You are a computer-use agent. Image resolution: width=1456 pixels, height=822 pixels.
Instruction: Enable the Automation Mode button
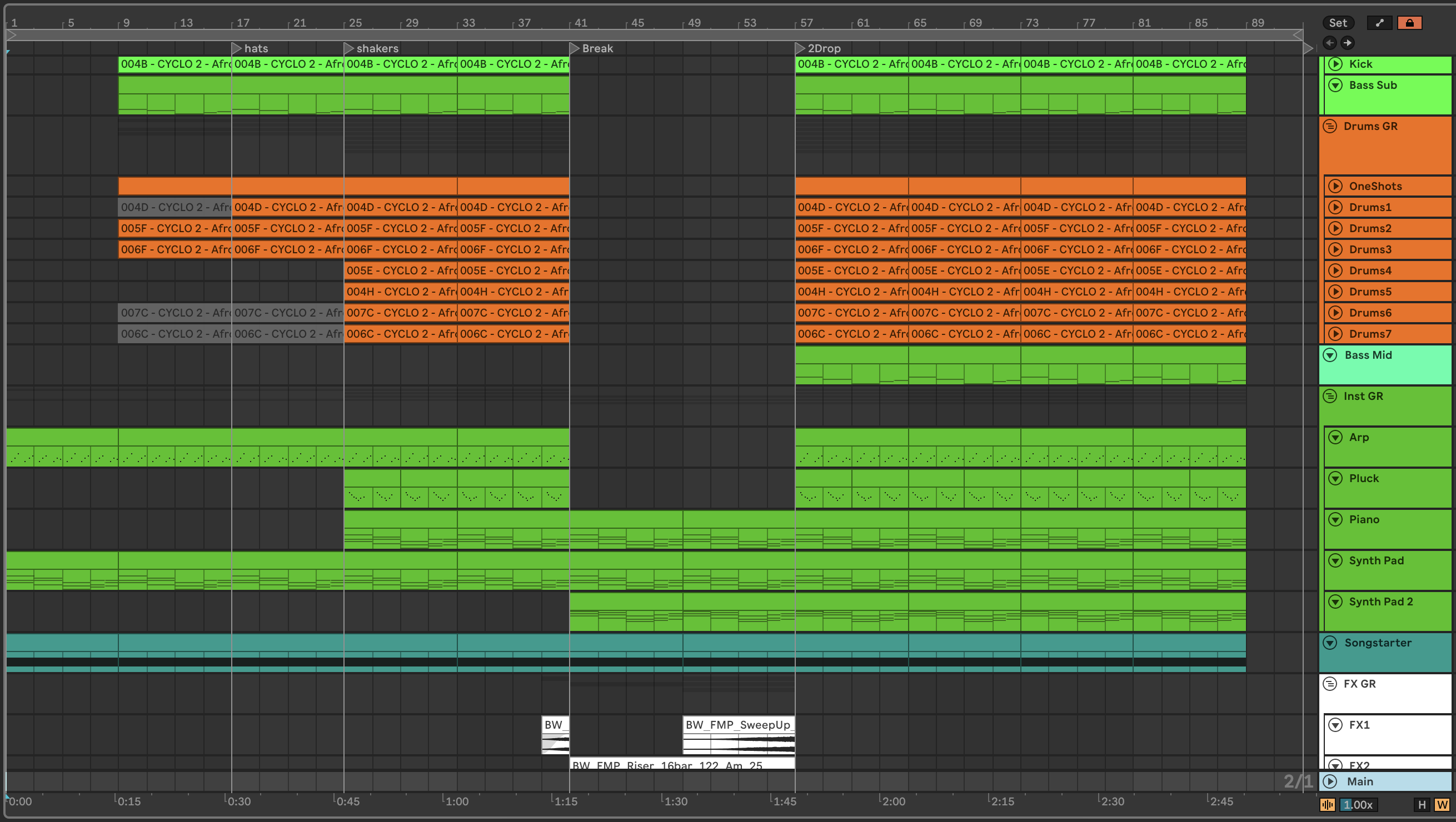click(x=1379, y=23)
